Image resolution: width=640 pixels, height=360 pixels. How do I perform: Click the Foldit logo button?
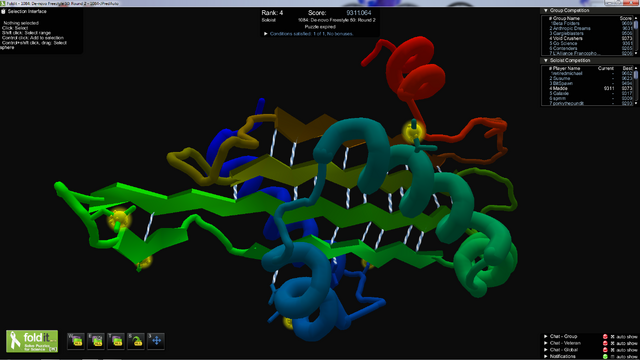click(x=32, y=341)
